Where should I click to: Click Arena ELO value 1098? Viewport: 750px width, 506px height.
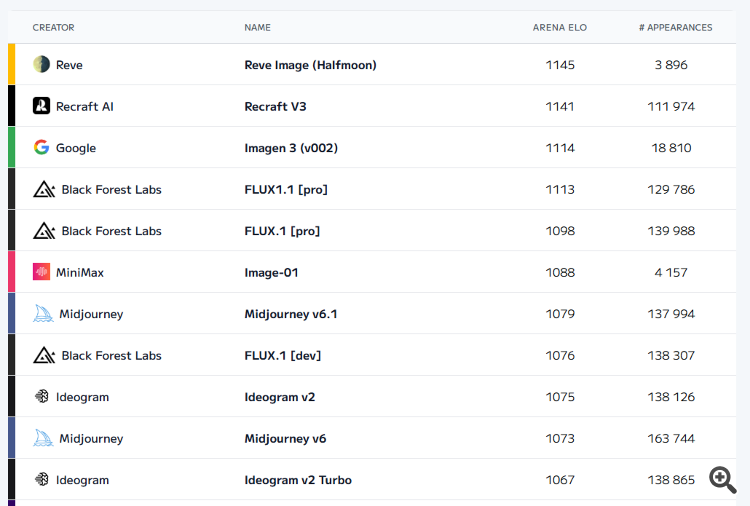pos(560,231)
